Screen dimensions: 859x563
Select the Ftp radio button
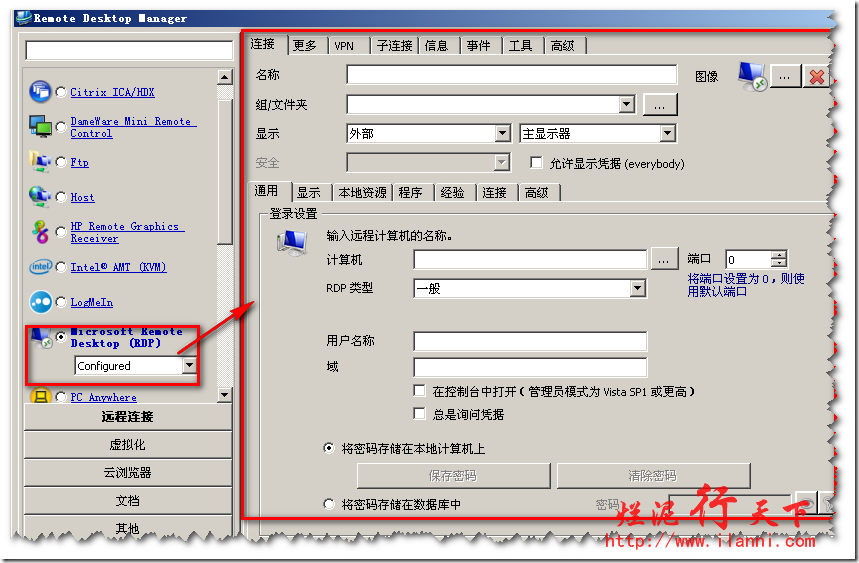61,162
